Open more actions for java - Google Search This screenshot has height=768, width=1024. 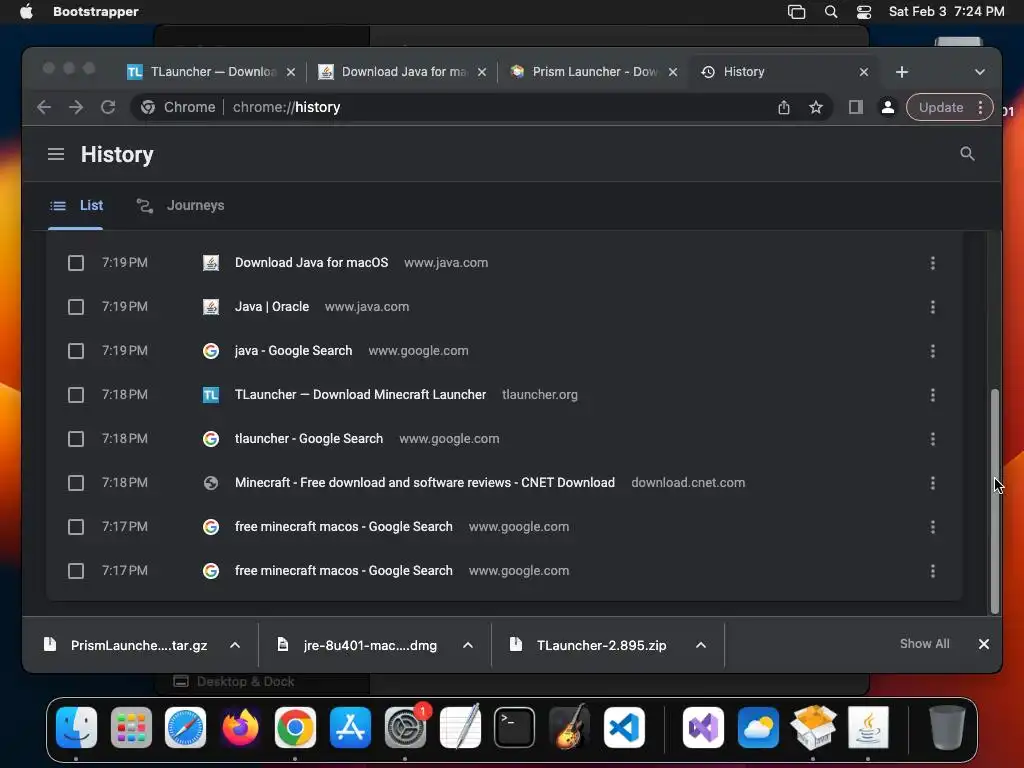933,351
